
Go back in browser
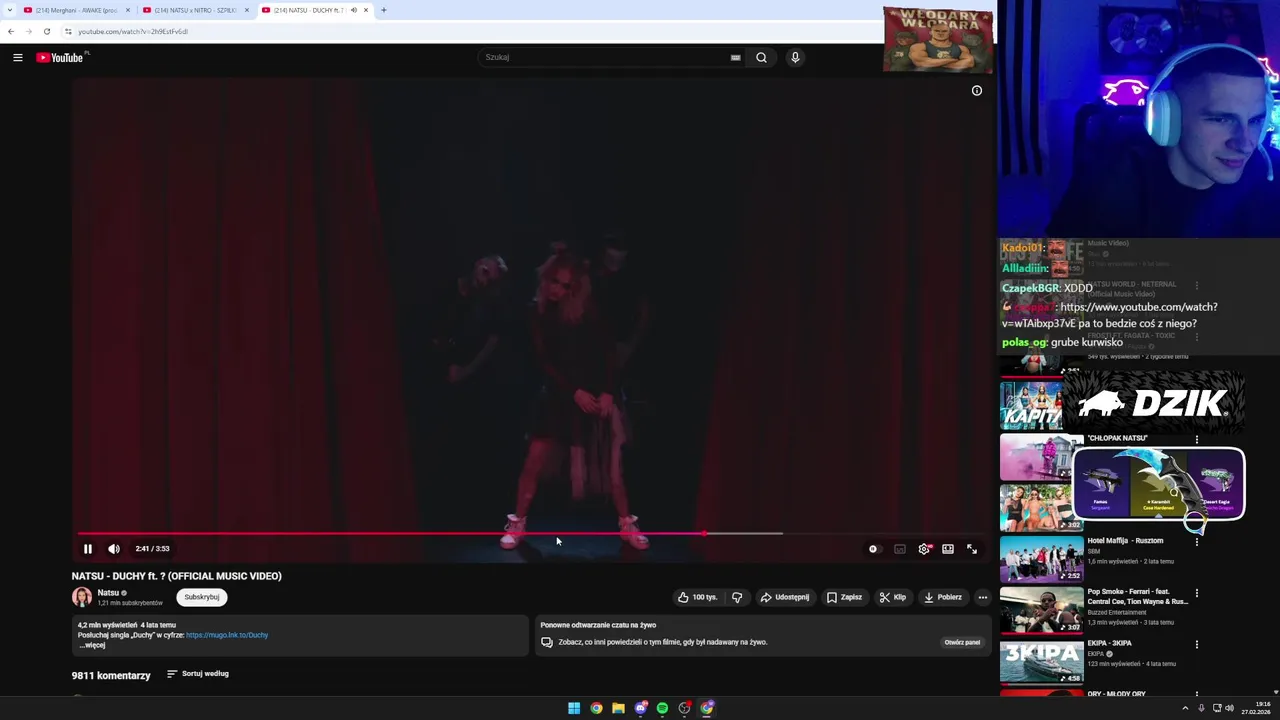click(x=11, y=31)
